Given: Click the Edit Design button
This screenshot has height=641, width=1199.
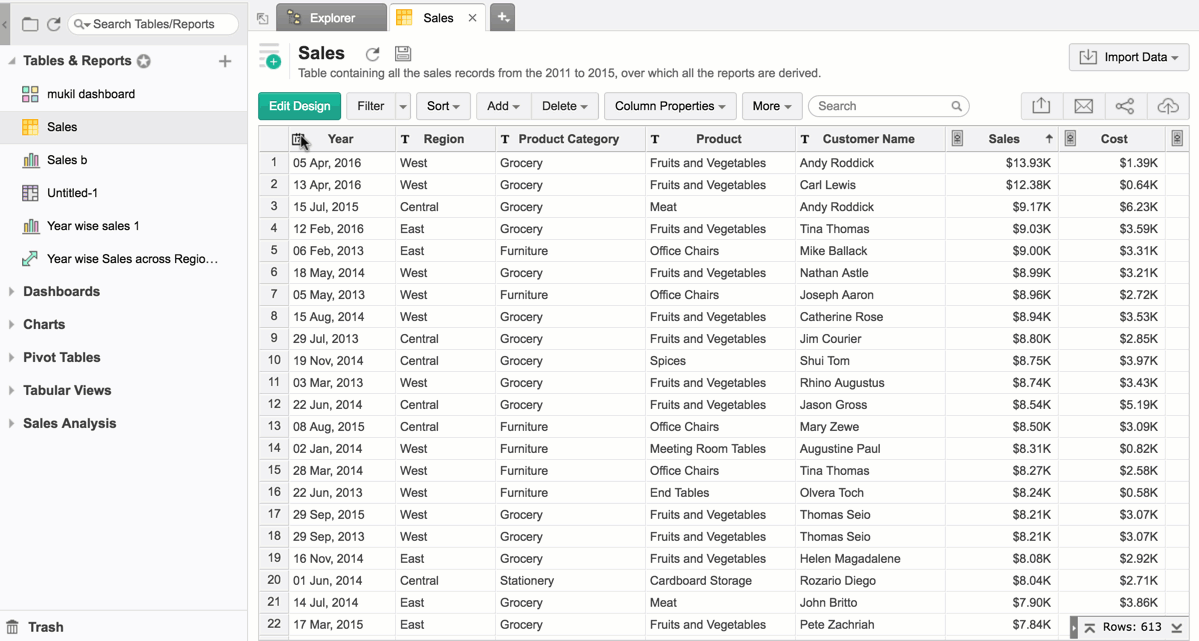Looking at the screenshot, I should point(299,106).
